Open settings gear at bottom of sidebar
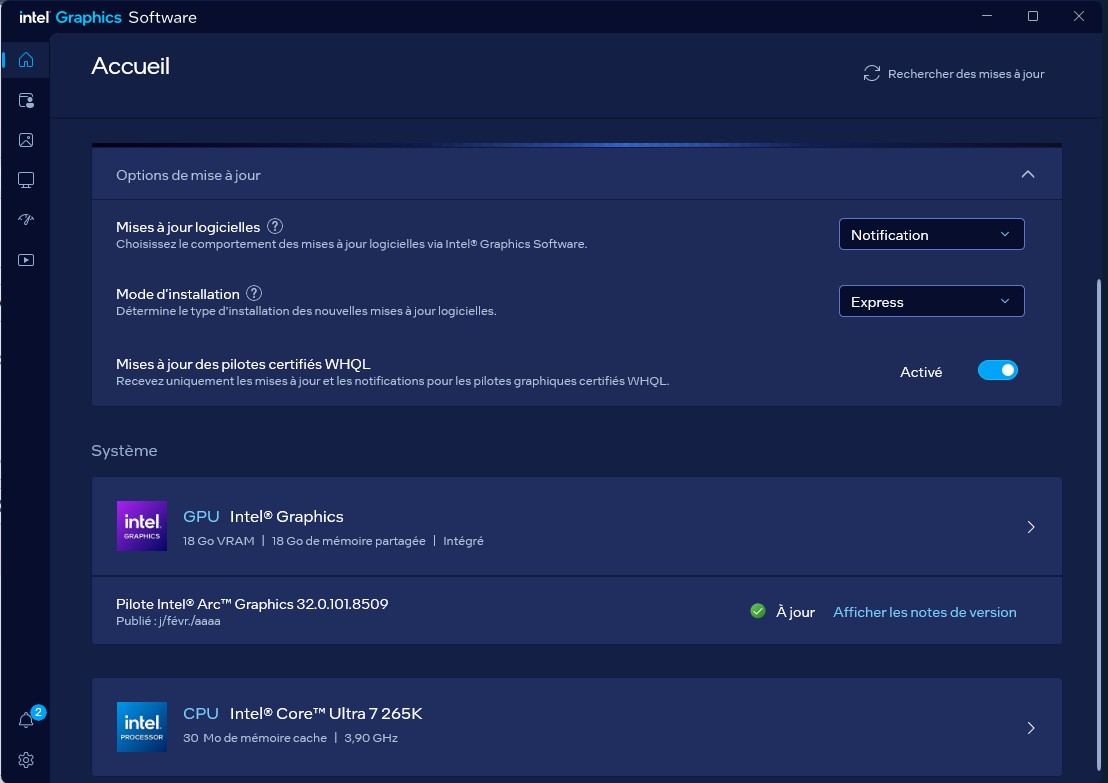The image size is (1108, 783). click(x=26, y=760)
